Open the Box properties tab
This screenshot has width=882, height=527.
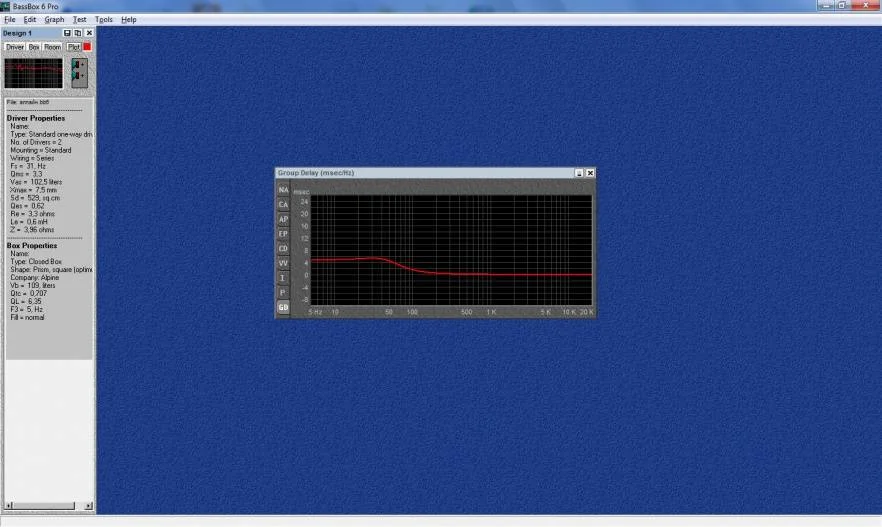(x=34, y=47)
